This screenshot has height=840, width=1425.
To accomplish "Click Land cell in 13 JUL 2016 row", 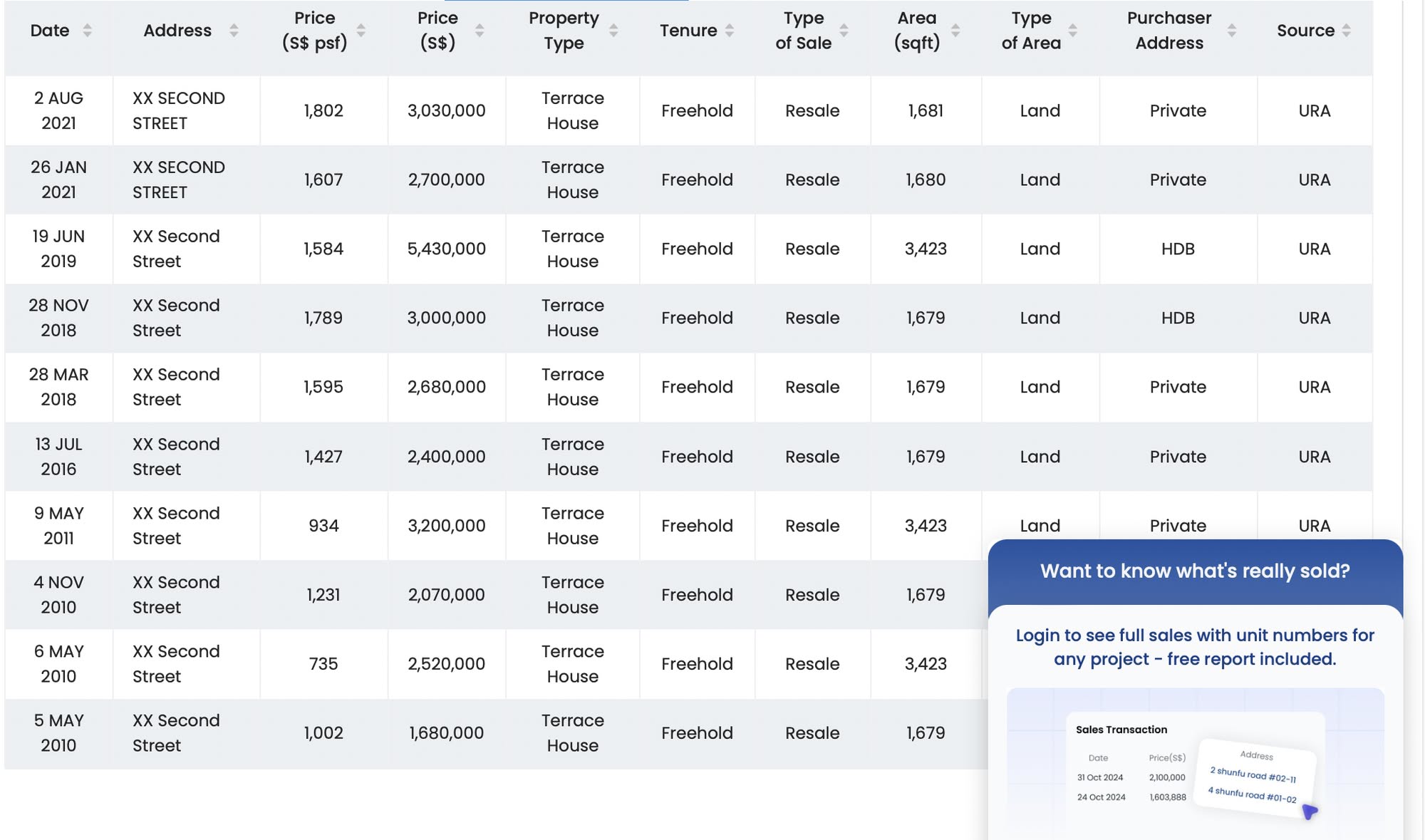I will [1040, 457].
